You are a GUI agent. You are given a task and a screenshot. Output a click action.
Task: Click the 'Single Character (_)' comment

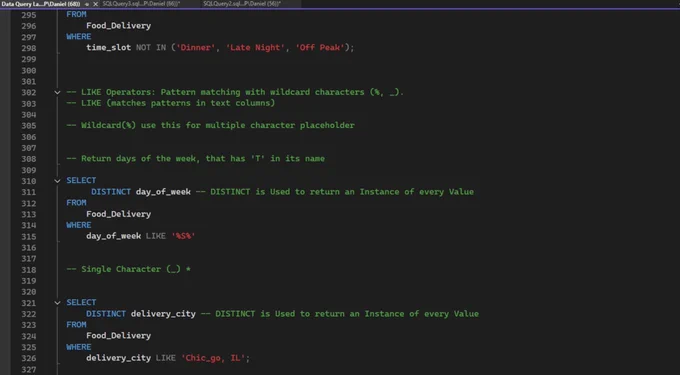128,269
